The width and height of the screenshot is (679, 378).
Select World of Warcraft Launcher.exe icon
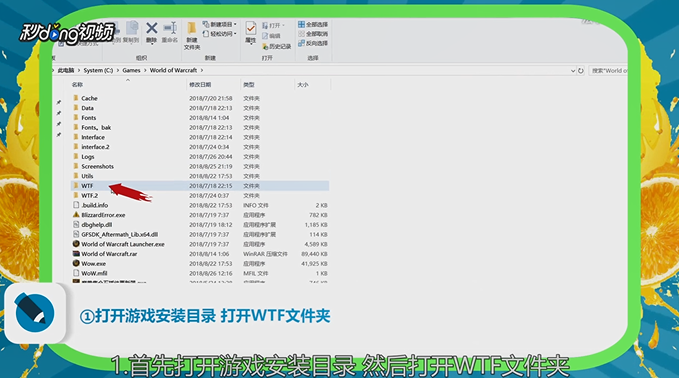[76, 244]
